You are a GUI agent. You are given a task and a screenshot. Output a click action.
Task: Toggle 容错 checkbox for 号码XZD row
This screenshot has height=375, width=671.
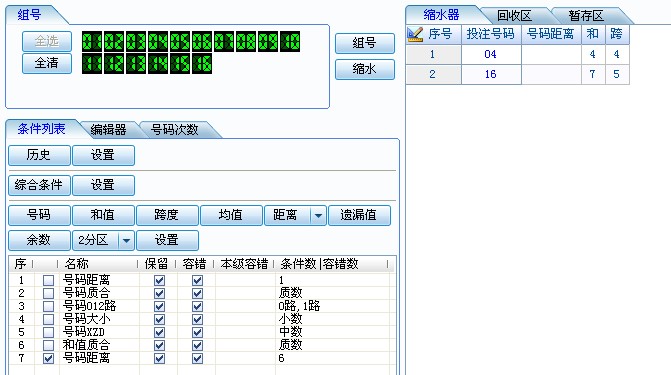click(197, 332)
